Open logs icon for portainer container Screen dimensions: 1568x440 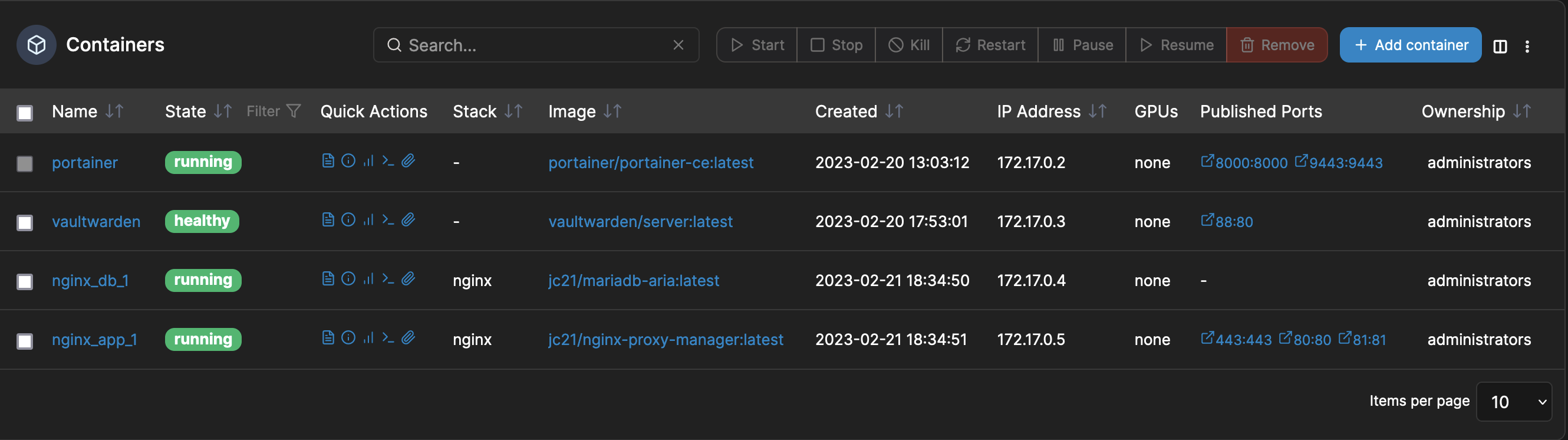pyautogui.click(x=328, y=161)
